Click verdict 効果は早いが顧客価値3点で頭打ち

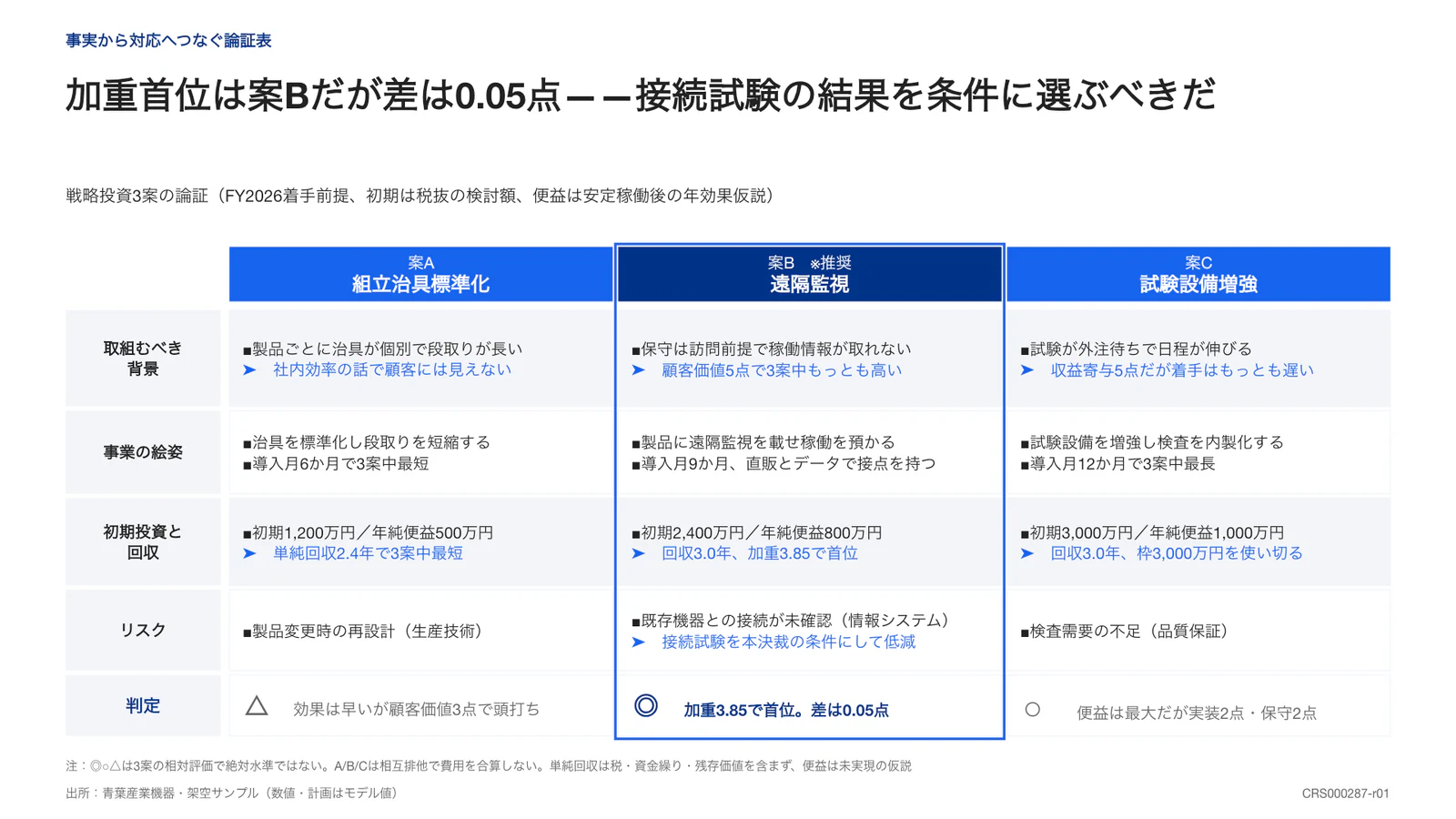pos(417,709)
